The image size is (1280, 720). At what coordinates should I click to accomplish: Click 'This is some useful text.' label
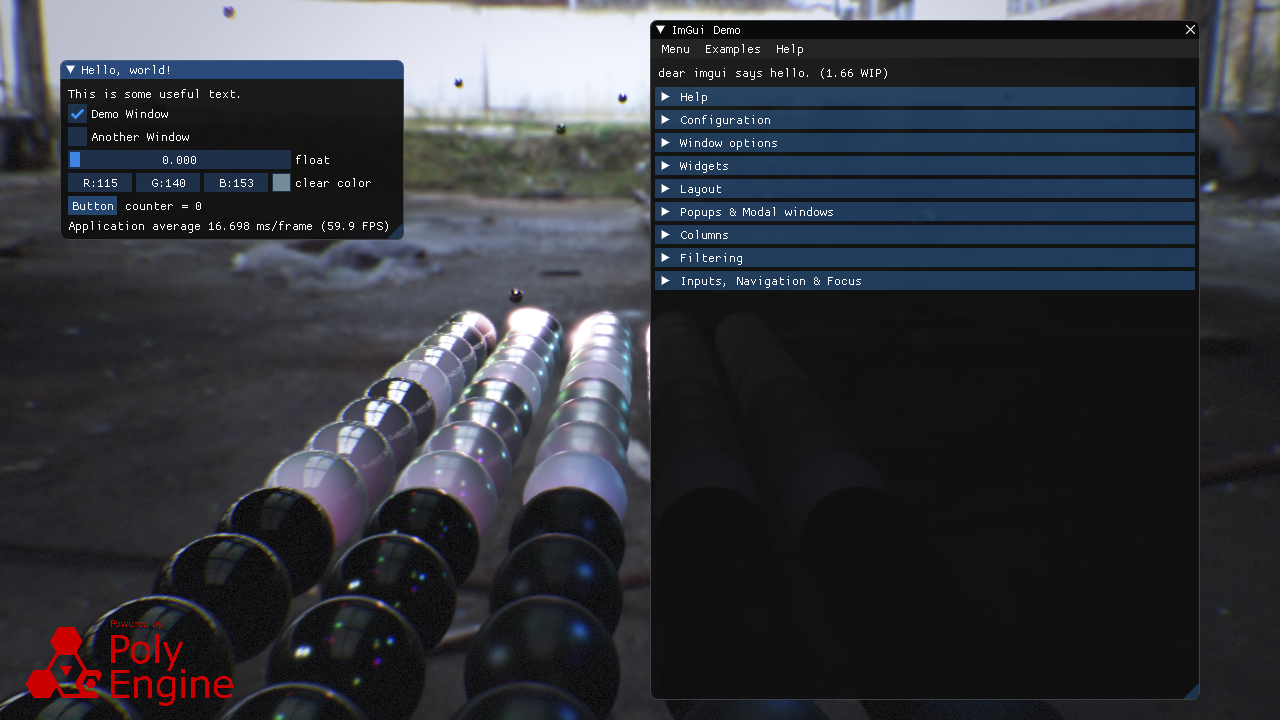coord(155,94)
